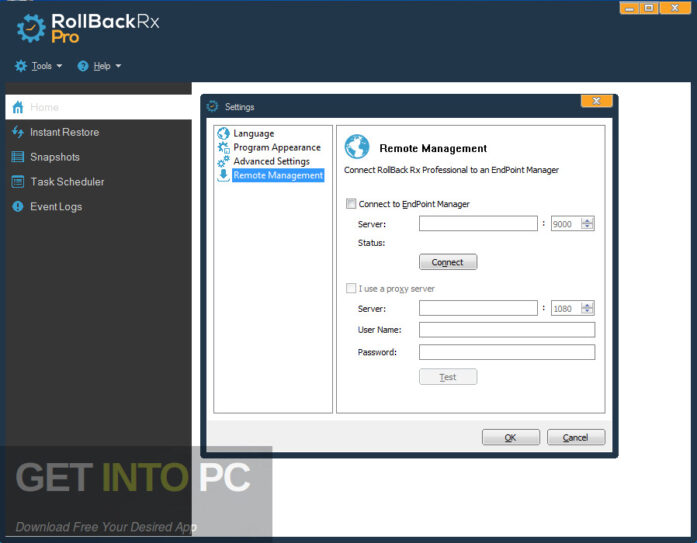Open the Tools dropdown menu

coord(39,66)
